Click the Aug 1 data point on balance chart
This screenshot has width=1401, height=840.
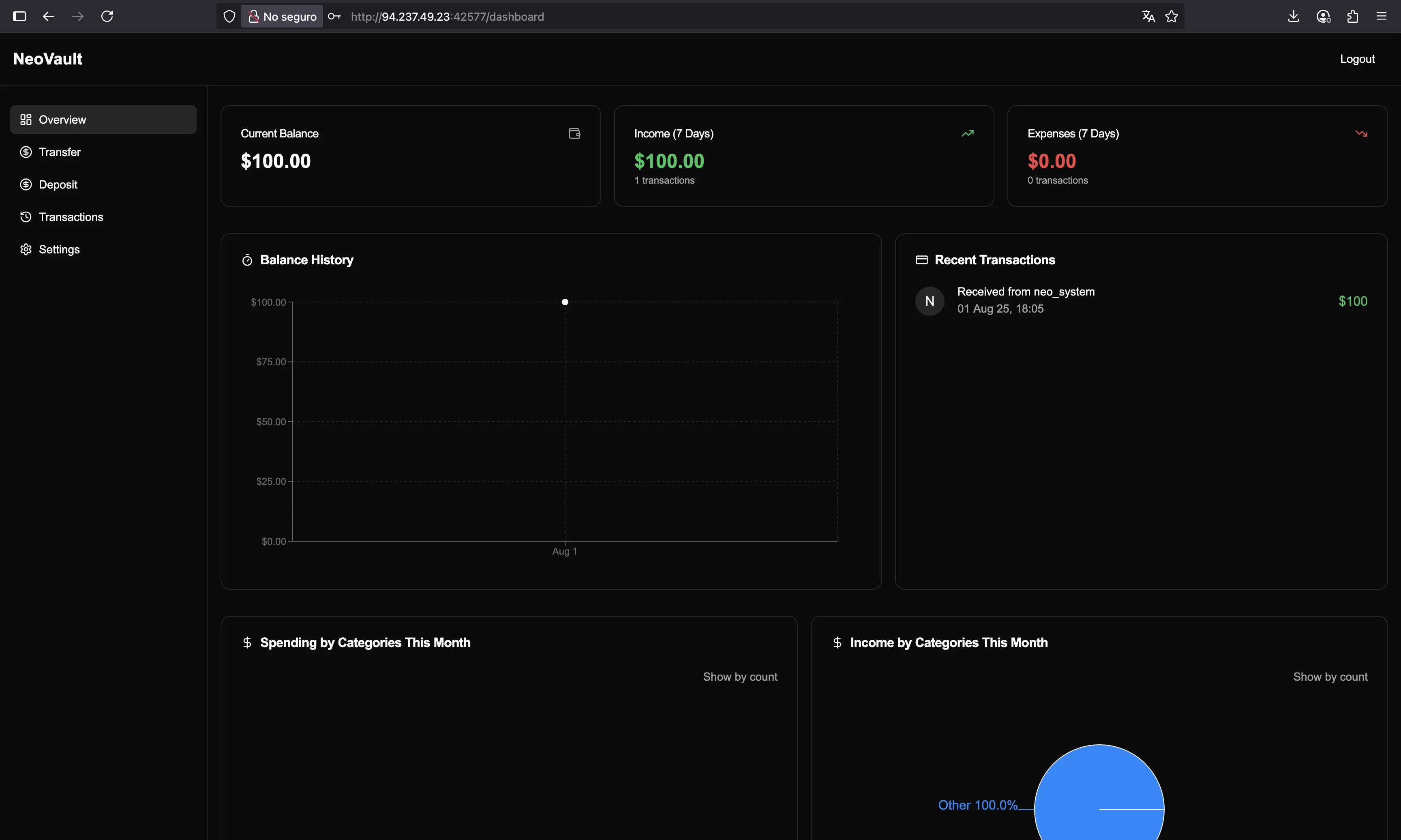point(565,302)
